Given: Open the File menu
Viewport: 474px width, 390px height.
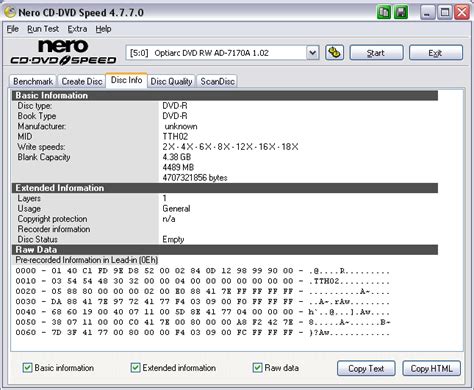Looking at the screenshot, I should tap(13, 29).
